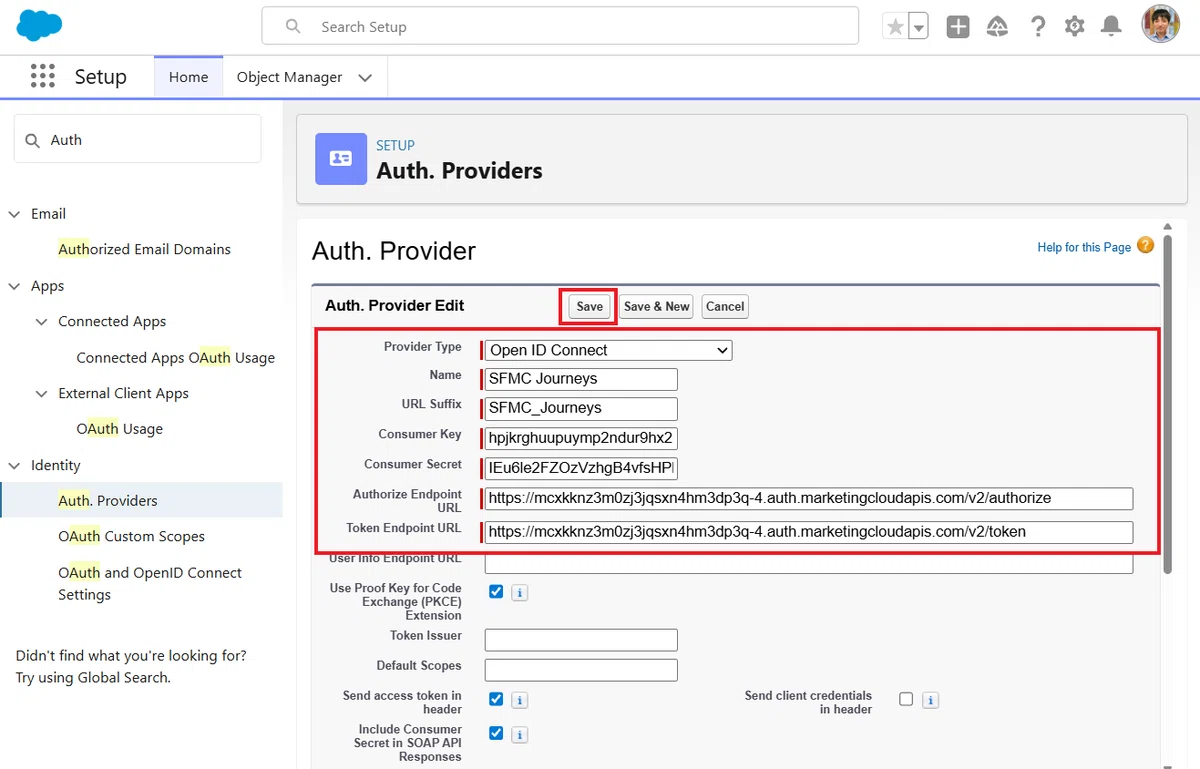Uncheck Send access token in header
The image size is (1200, 769).
click(x=496, y=699)
